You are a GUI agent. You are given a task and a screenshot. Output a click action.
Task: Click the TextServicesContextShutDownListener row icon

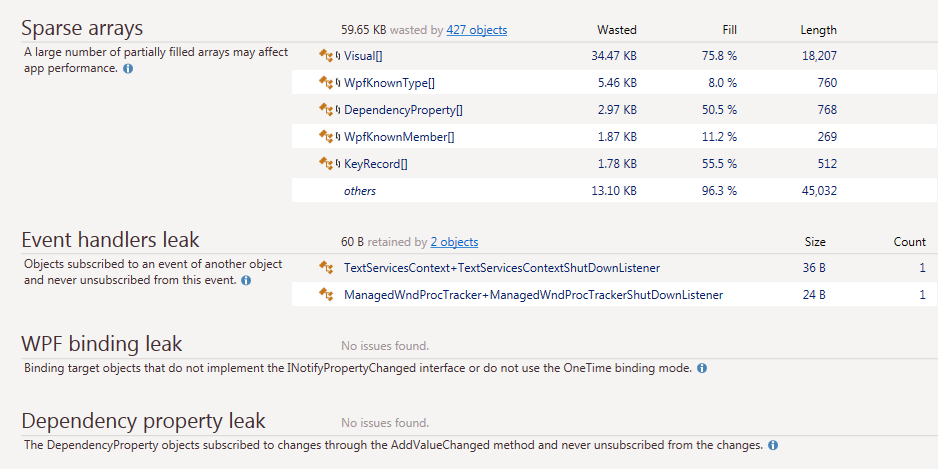coord(325,268)
